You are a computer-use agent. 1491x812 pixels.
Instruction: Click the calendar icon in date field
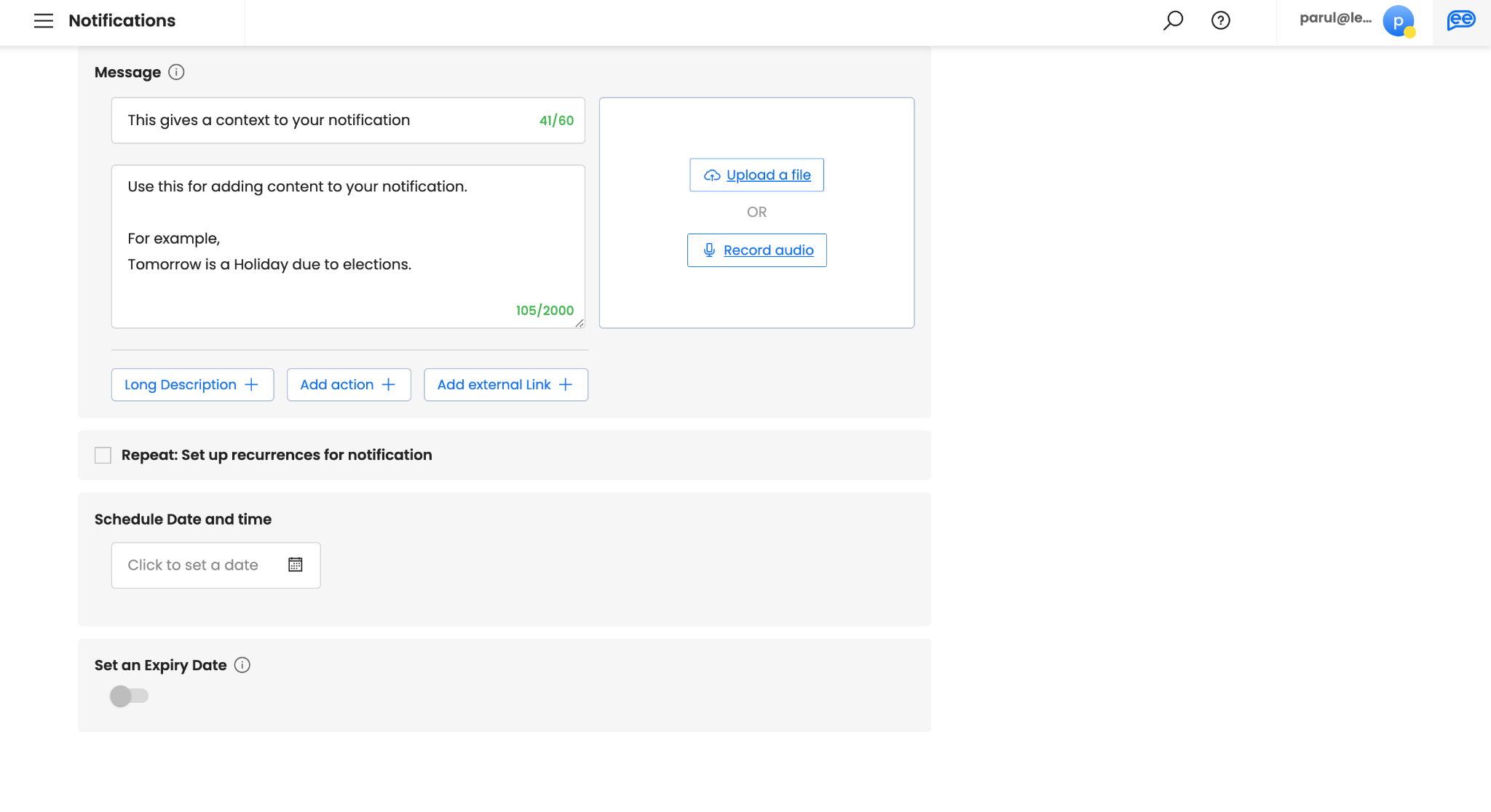pyautogui.click(x=295, y=565)
